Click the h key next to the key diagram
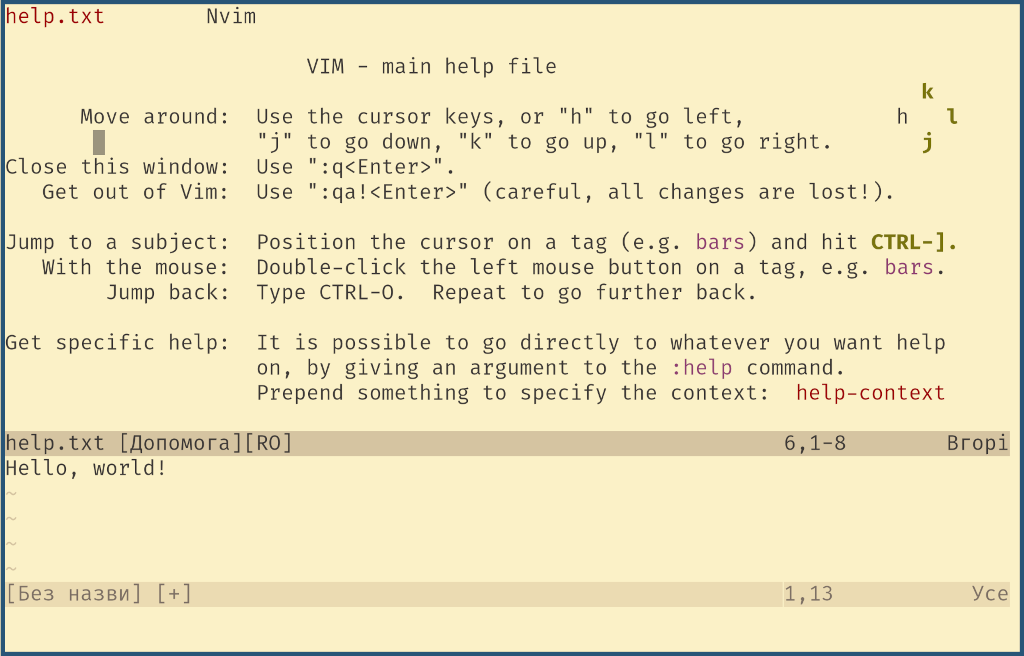This screenshot has height=656, width=1024. 901,116
